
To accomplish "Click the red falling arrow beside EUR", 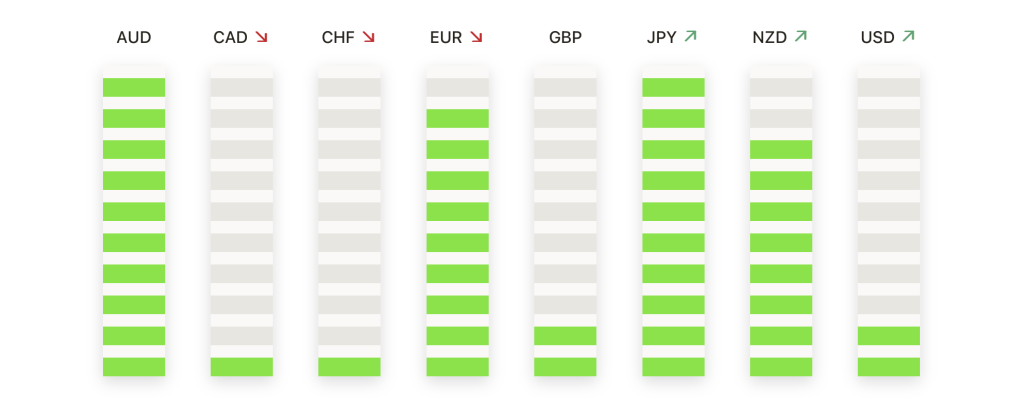I will click(476, 37).
